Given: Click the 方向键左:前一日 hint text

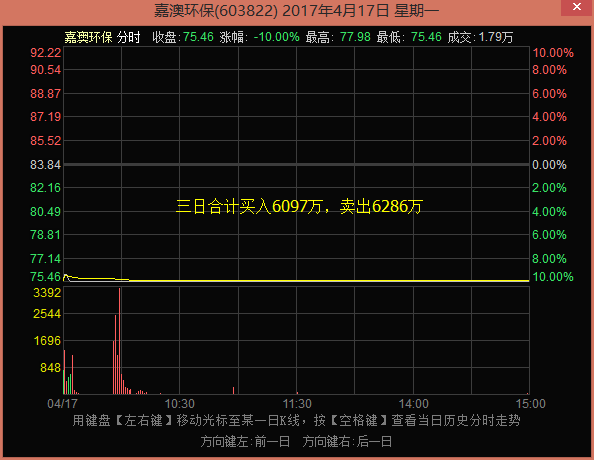Looking at the screenshot, I should tap(245, 441).
